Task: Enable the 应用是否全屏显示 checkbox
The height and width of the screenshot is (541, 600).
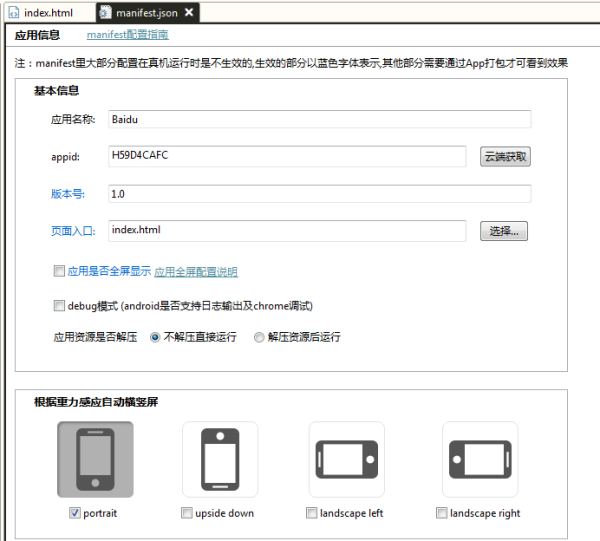Action: (x=59, y=271)
